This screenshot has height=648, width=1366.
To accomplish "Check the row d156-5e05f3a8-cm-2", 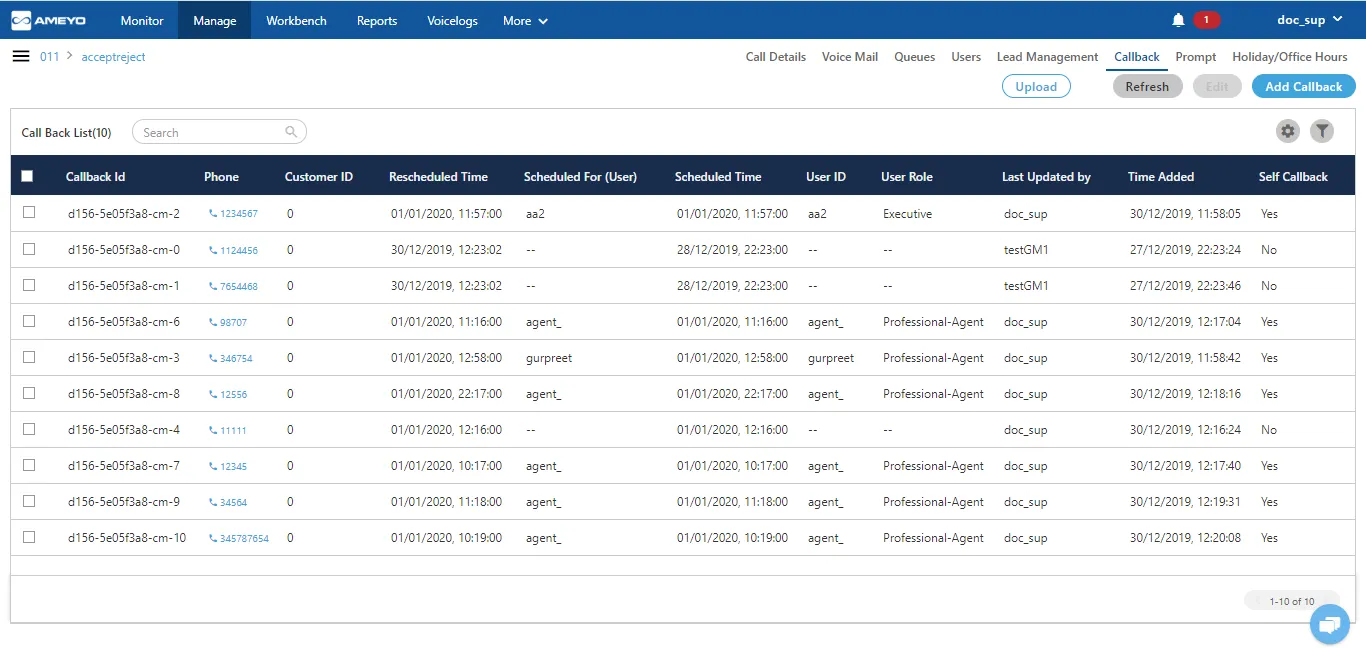I will (29, 212).
